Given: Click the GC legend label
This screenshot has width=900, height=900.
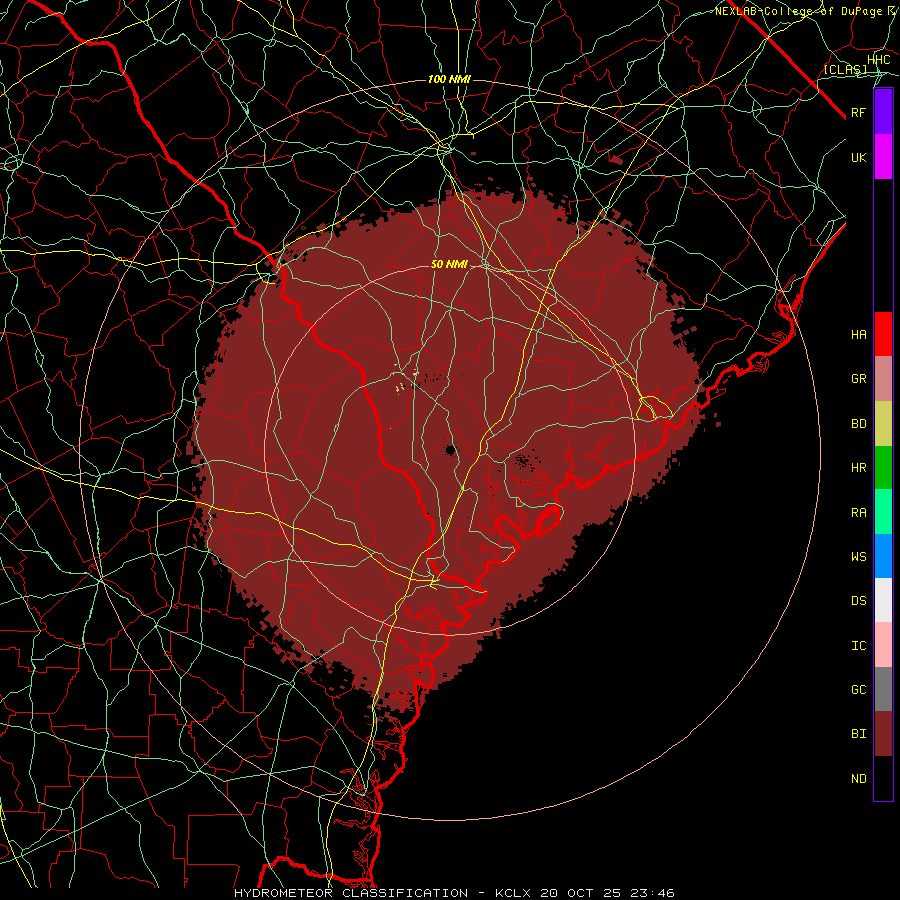Looking at the screenshot, I should click(x=859, y=689).
